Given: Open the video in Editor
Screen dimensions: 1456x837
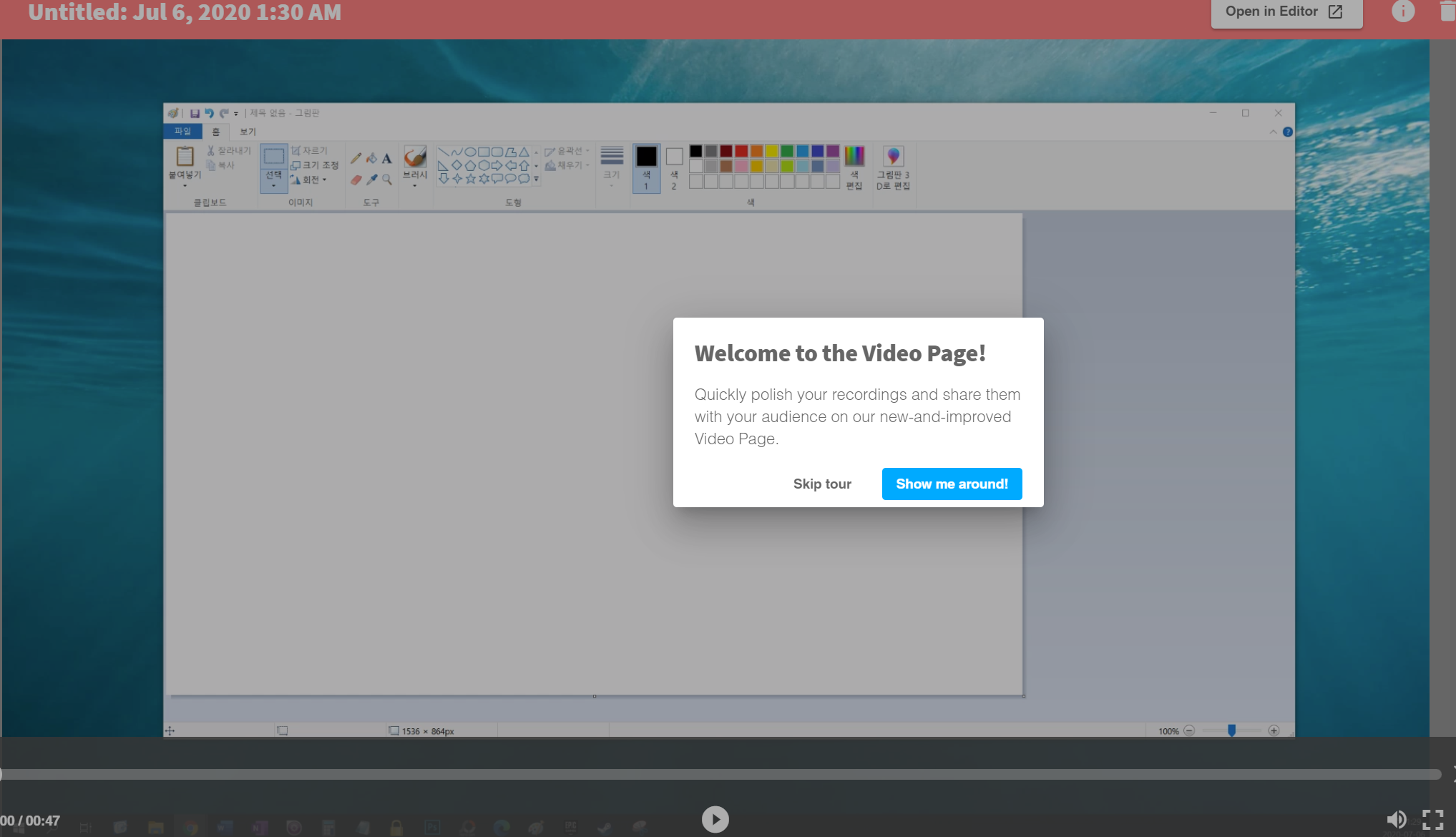Looking at the screenshot, I should [1286, 12].
